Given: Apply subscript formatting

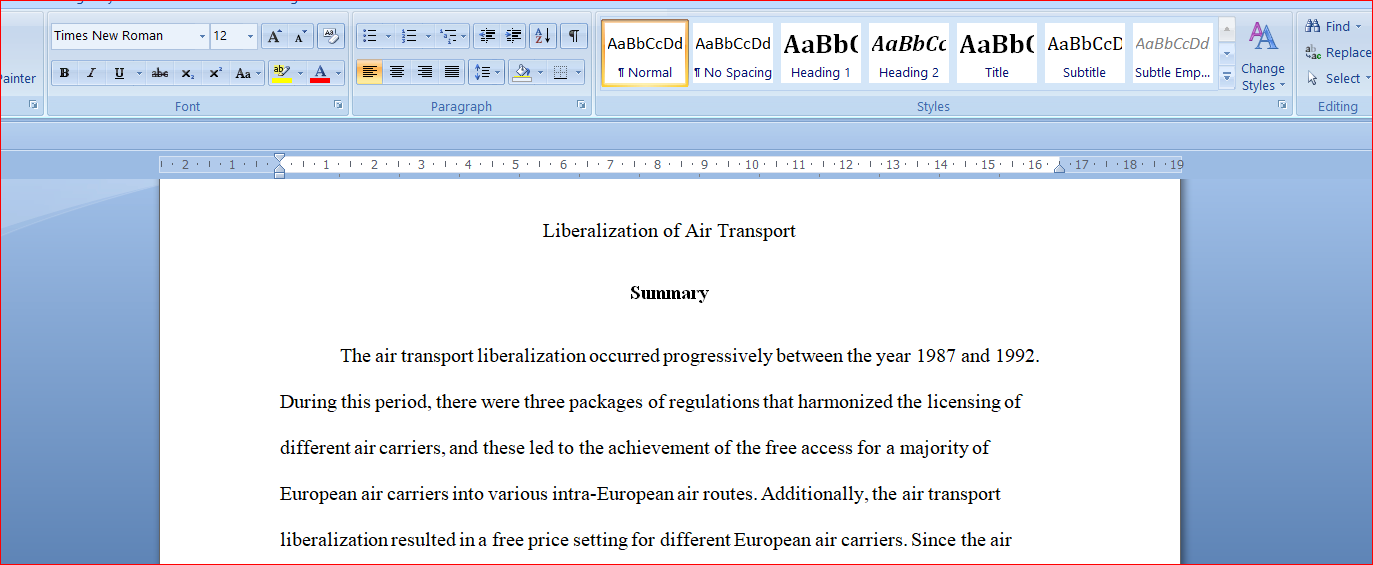Looking at the screenshot, I should pyautogui.click(x=187, y=73).
